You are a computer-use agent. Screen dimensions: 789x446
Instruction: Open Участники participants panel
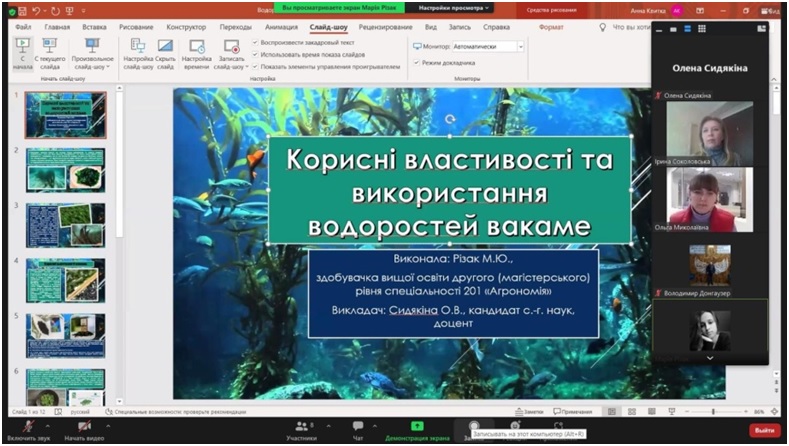pos(301,431)
